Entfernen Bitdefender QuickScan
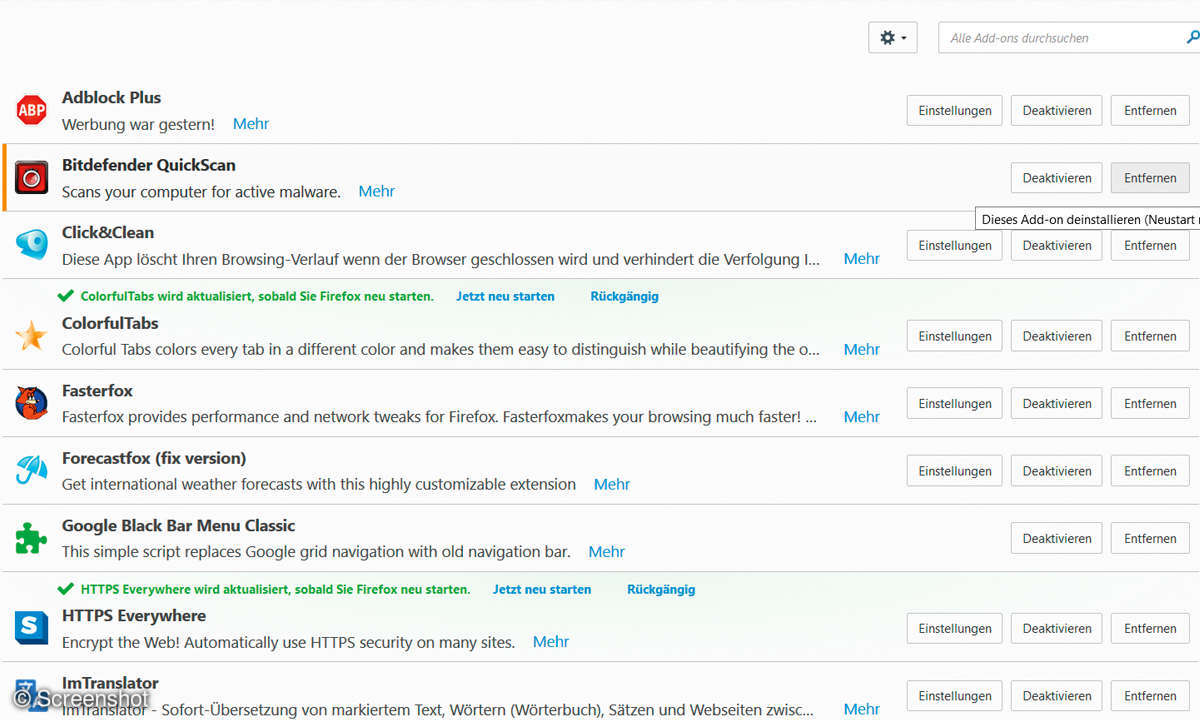This screenshot has width=1200, height=720. point(1150,178)
